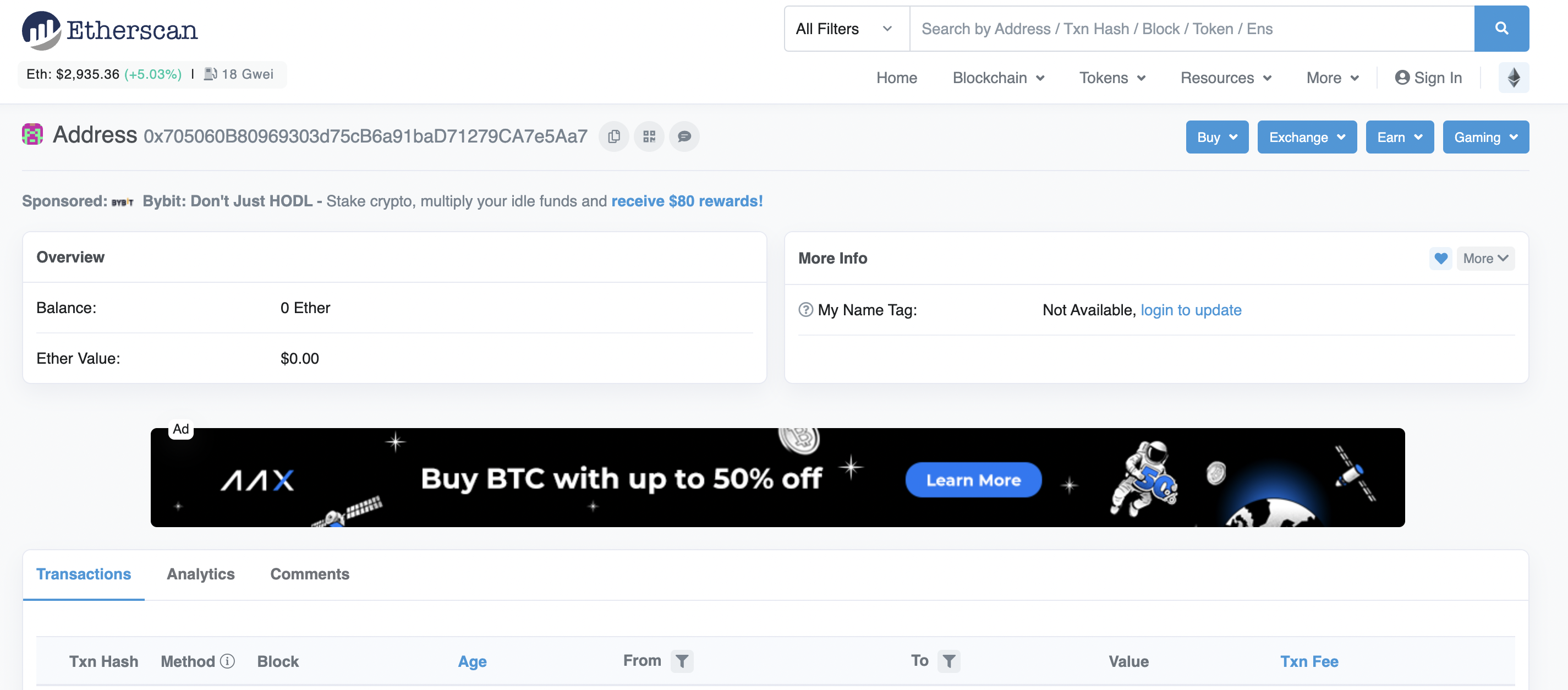
Task: Click the My Name Tag help icon
Action: (805, 310)
